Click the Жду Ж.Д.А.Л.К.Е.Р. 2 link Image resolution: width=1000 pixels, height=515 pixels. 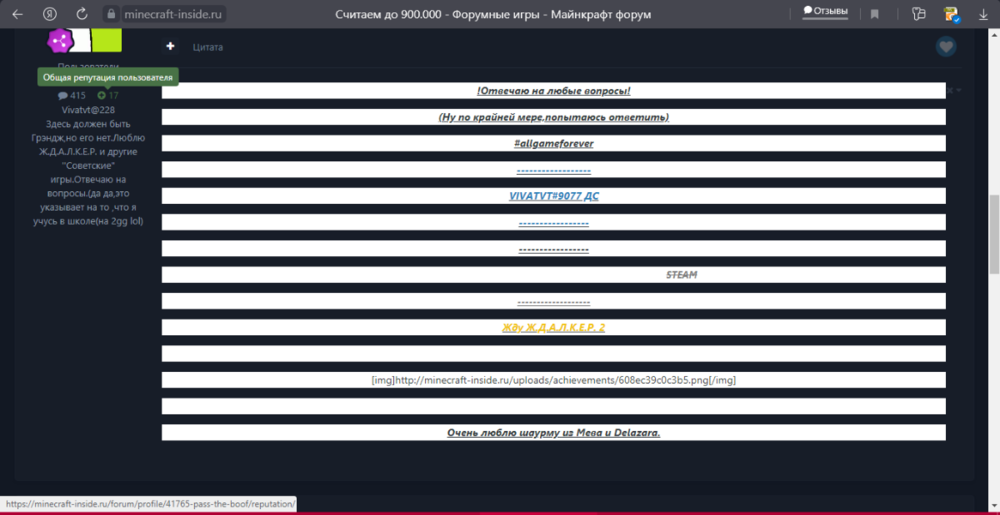(554, 328)
